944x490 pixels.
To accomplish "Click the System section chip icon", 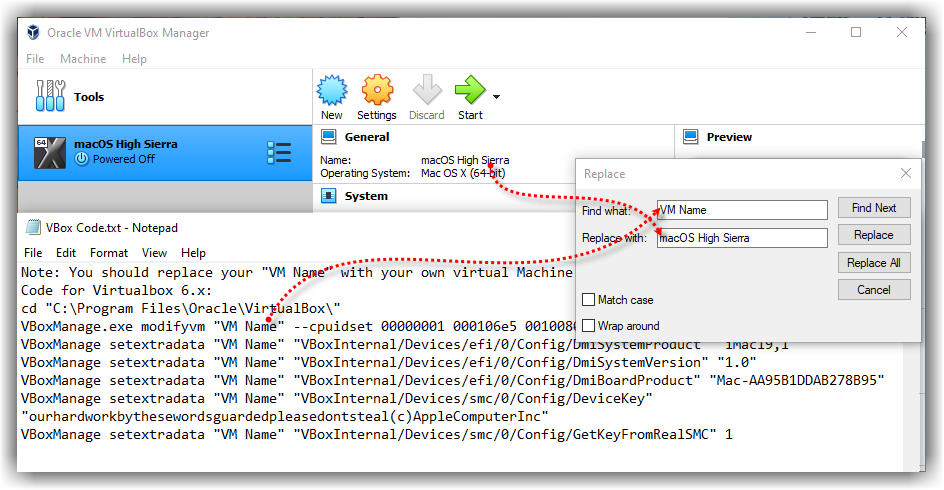I will 329,196.
